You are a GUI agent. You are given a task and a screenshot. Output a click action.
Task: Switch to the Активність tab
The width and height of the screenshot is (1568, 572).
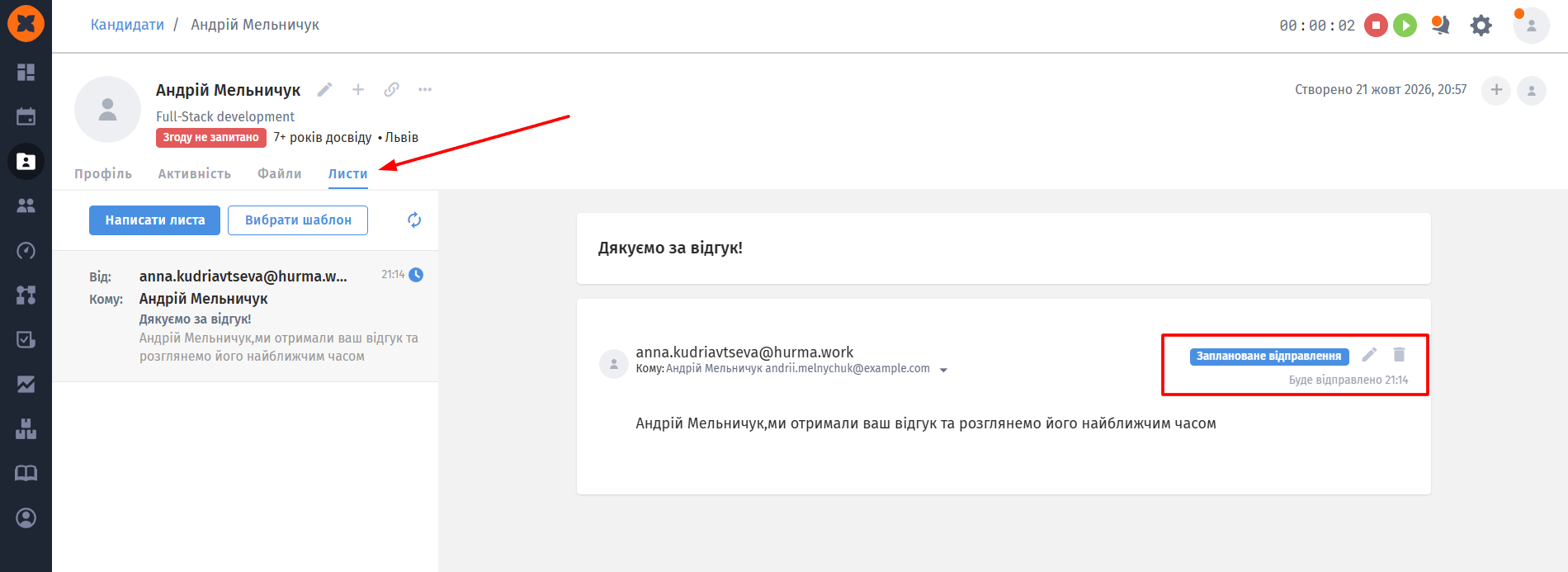pyautogui.click(x=195, y=174)
